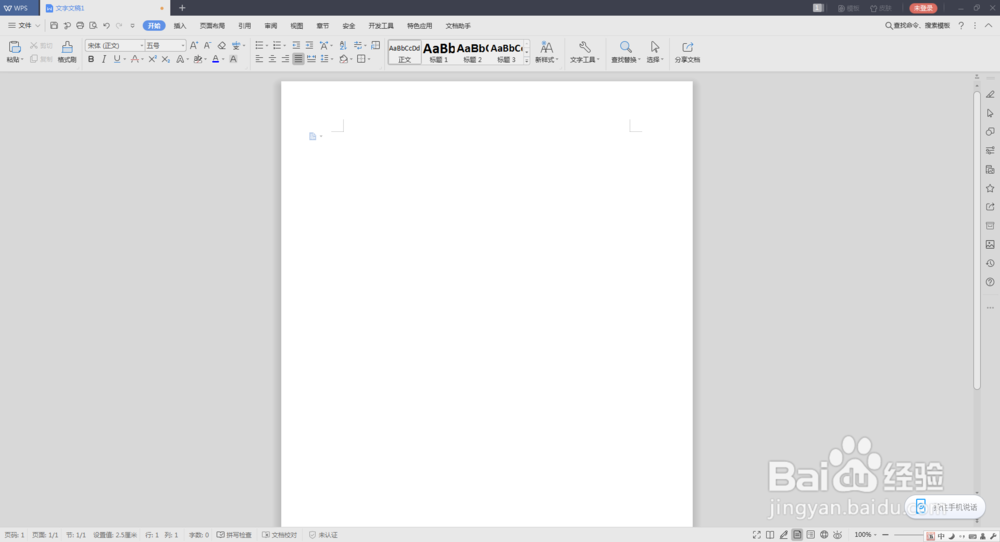1000x542 pixels.
Task: Open the history clock icon in sidebar
Action: [990, 263]
